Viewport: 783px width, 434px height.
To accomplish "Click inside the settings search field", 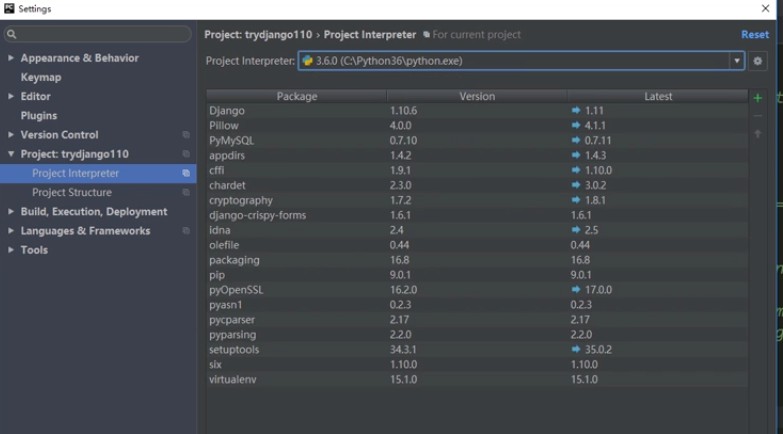I will point(100,35).
